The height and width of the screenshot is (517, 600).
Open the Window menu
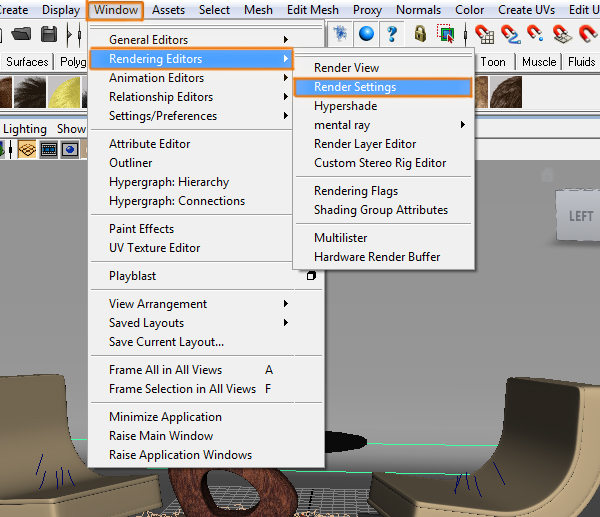click(116, 10)
